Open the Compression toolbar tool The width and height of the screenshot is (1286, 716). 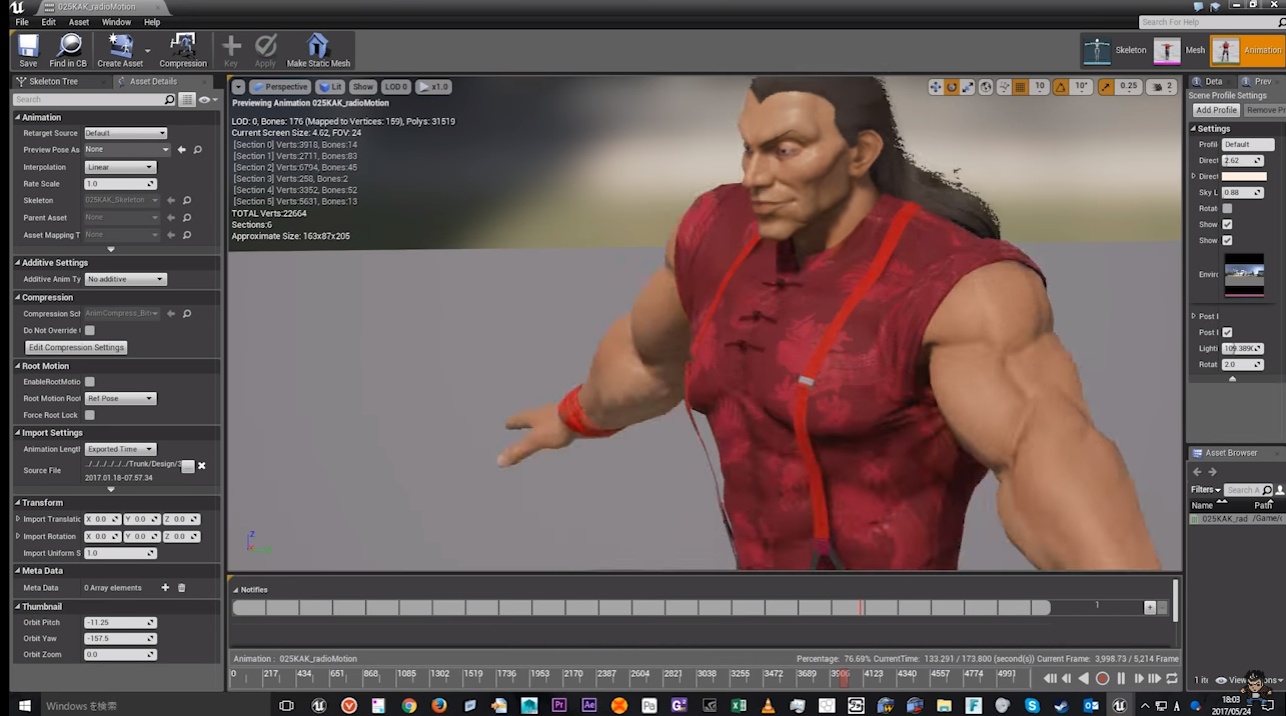tap(183, 50)
